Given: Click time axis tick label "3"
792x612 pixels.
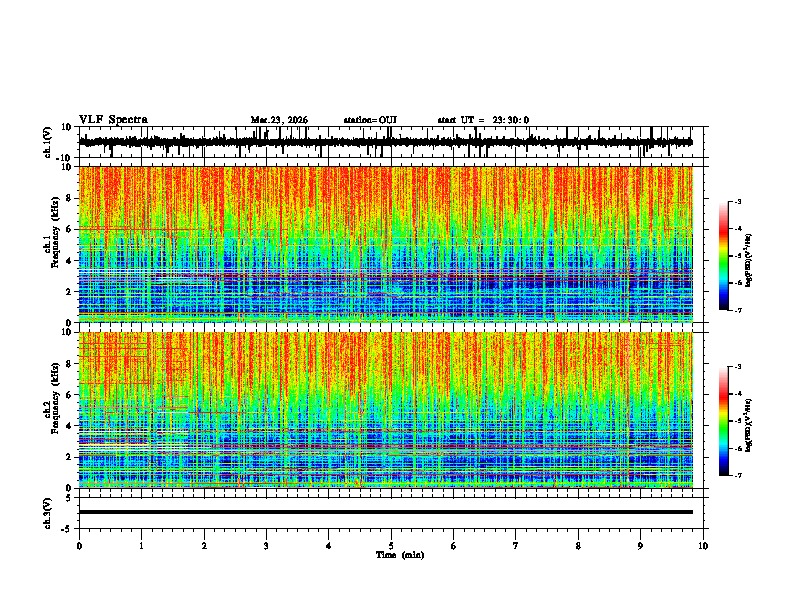Looking at the screenshot, I should pos(266,546).
